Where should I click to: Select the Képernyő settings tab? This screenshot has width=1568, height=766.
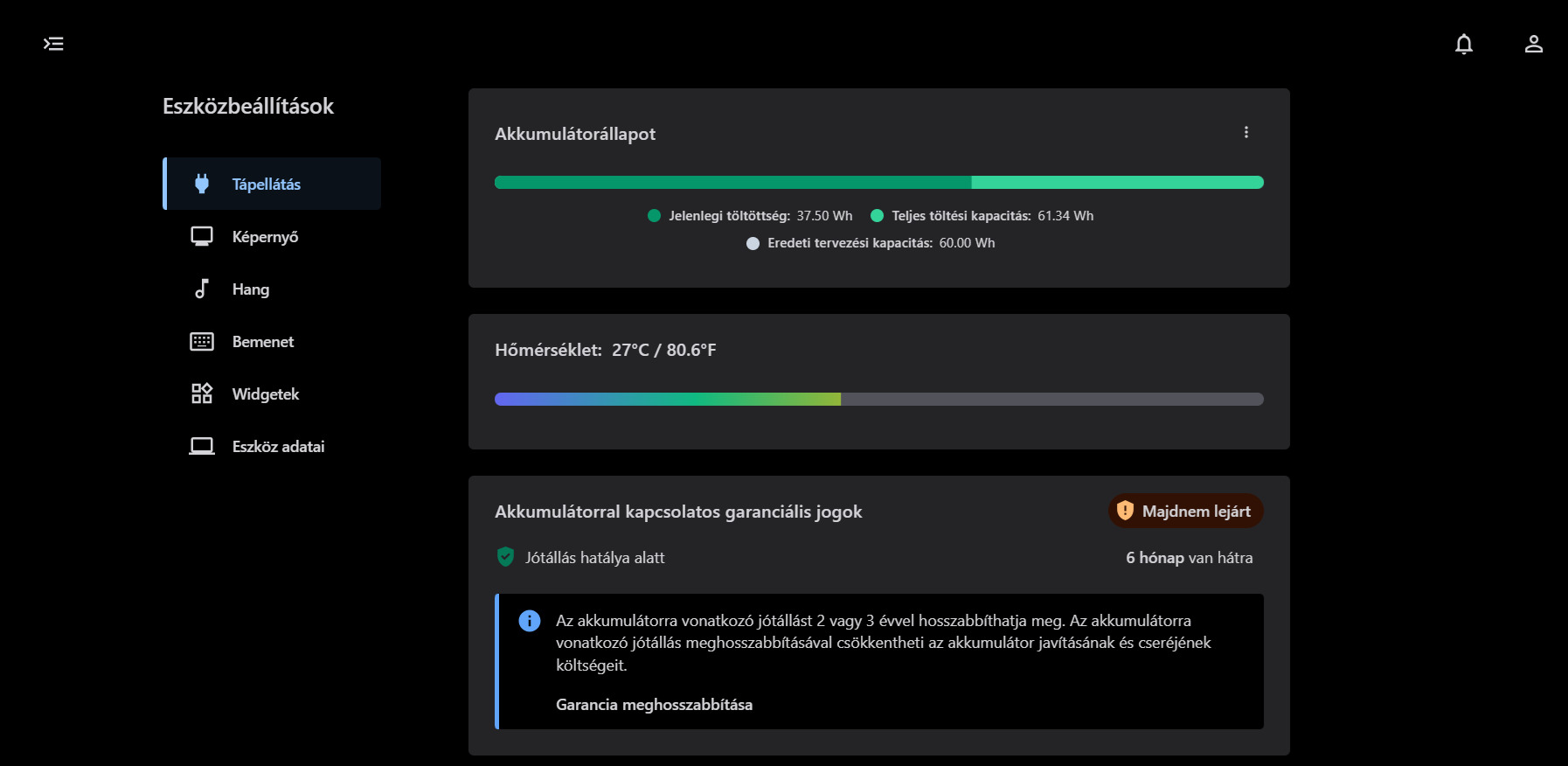tap(265, 237)
